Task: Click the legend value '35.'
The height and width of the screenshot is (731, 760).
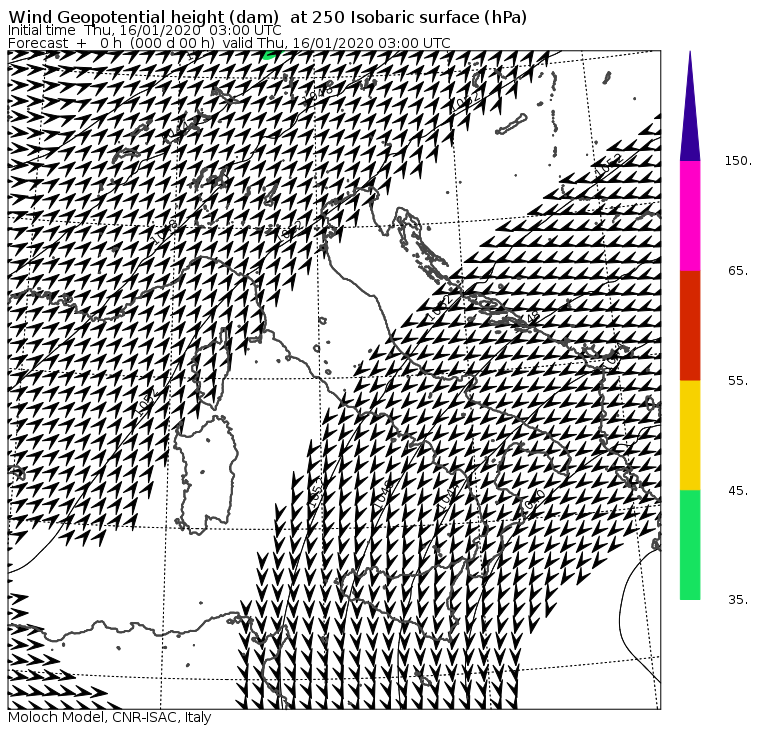Action: pyautogui.click(x=738, y=600)
